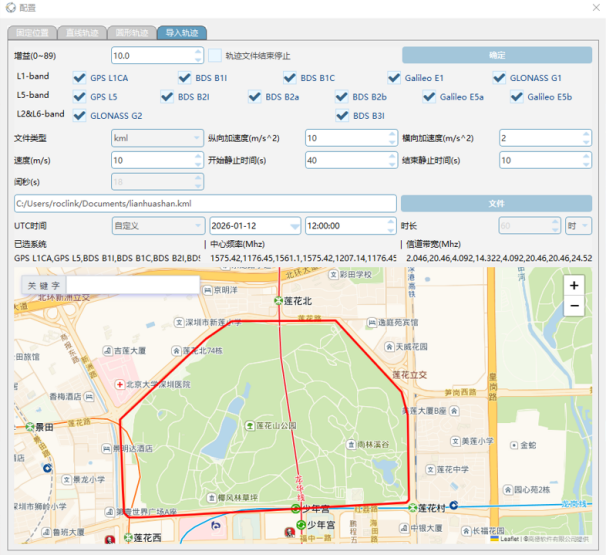Screen dimensions: 606x555
Task: Click the 美莲小学 school icon
Action: (x=455, y=441)
